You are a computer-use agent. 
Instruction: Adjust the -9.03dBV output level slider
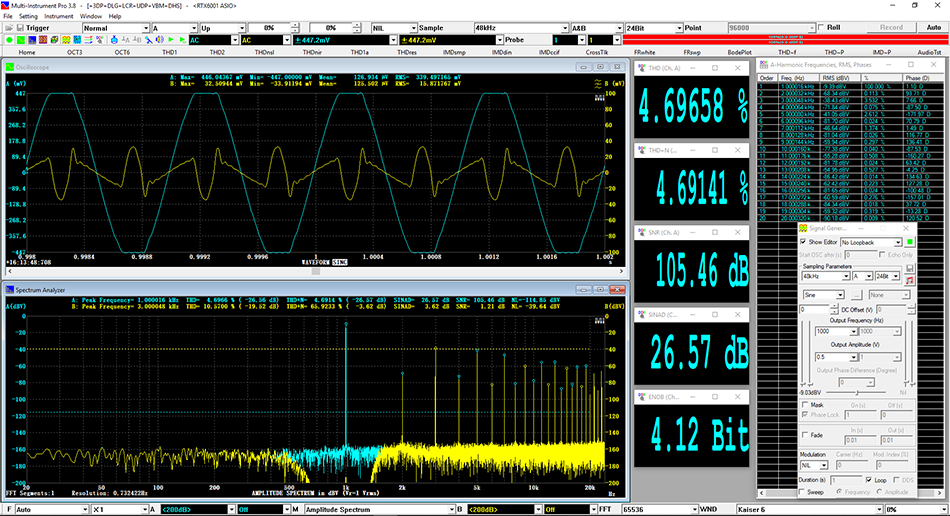point(857,392)
